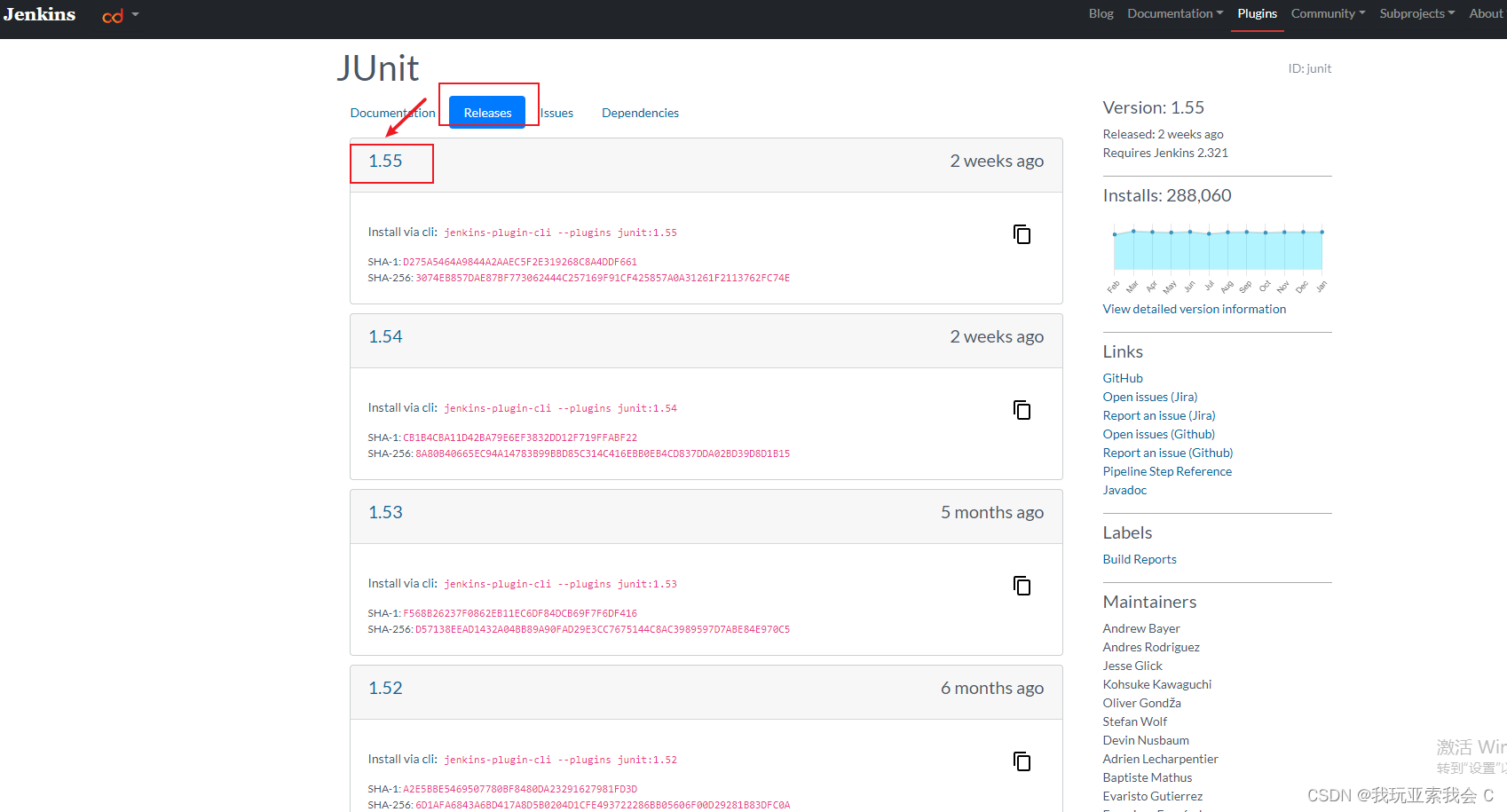
Task: Open the Javadoc link
Action: pyautogui.click(x=1124, y=490)
